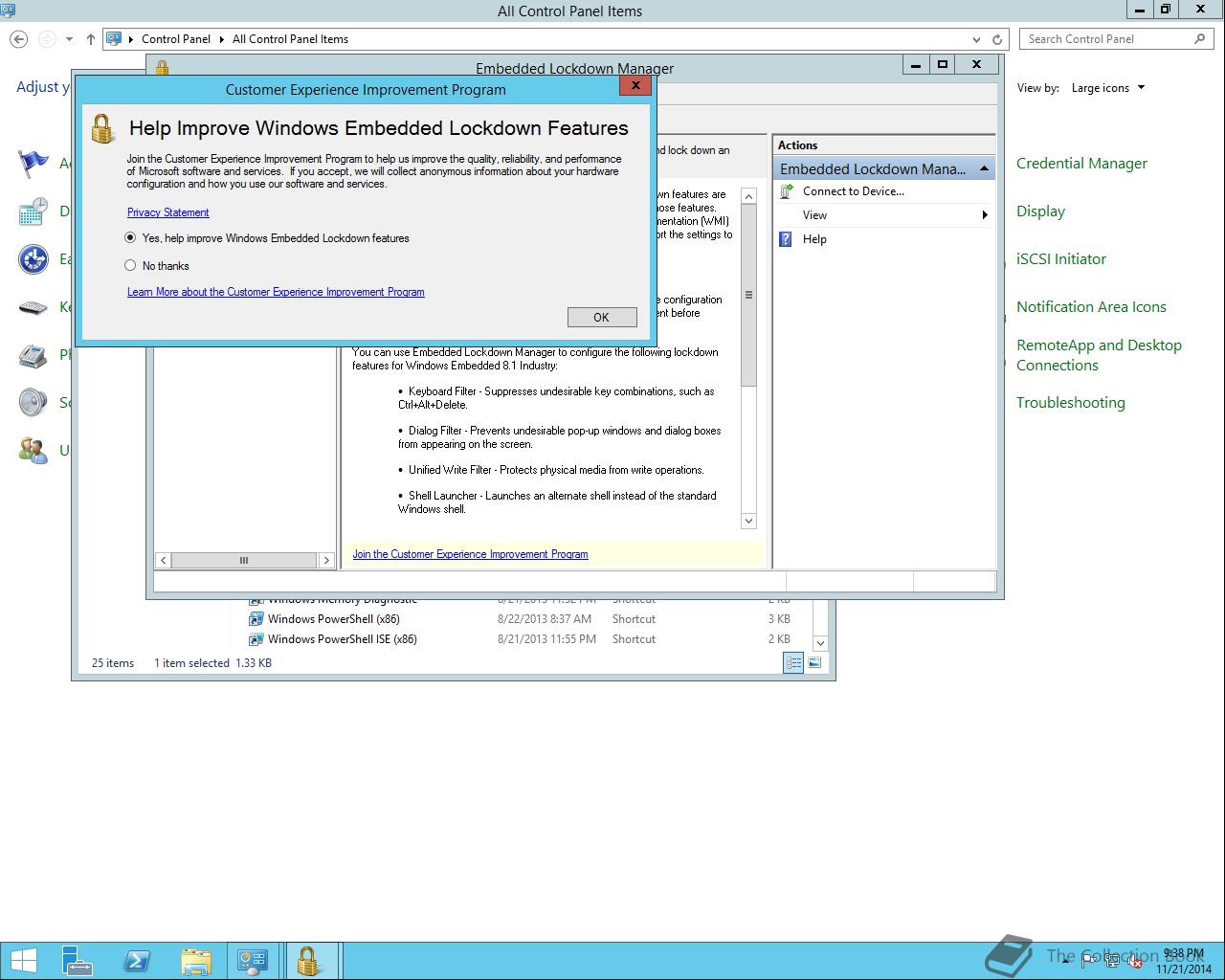Image resolution: width=1225 pixels, height=980 pixels.
Task: Open Date and Time calendar icon
Action: (33, 212)
